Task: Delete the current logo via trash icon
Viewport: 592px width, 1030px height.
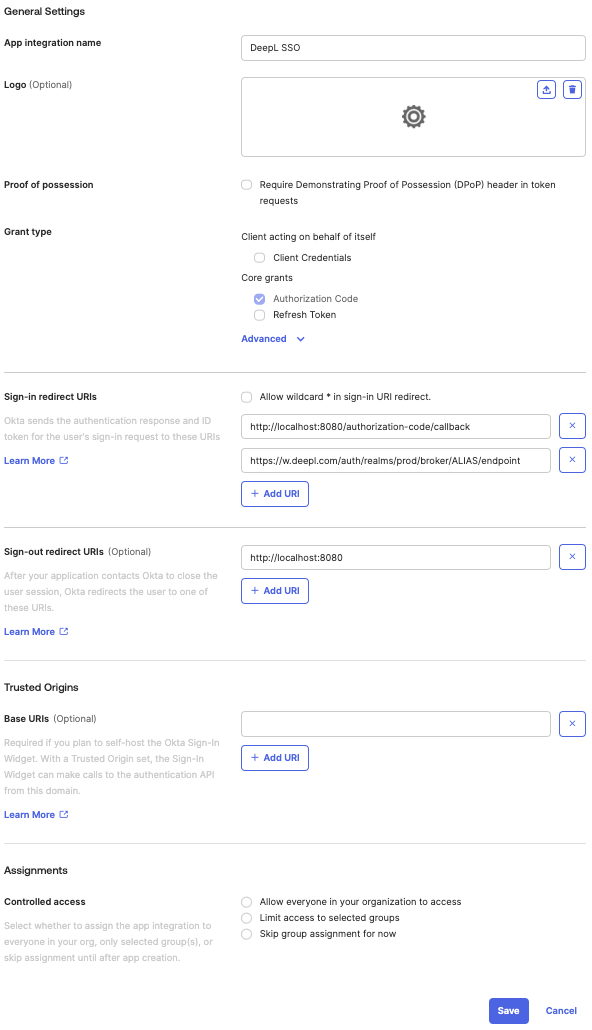Action: 572,89
